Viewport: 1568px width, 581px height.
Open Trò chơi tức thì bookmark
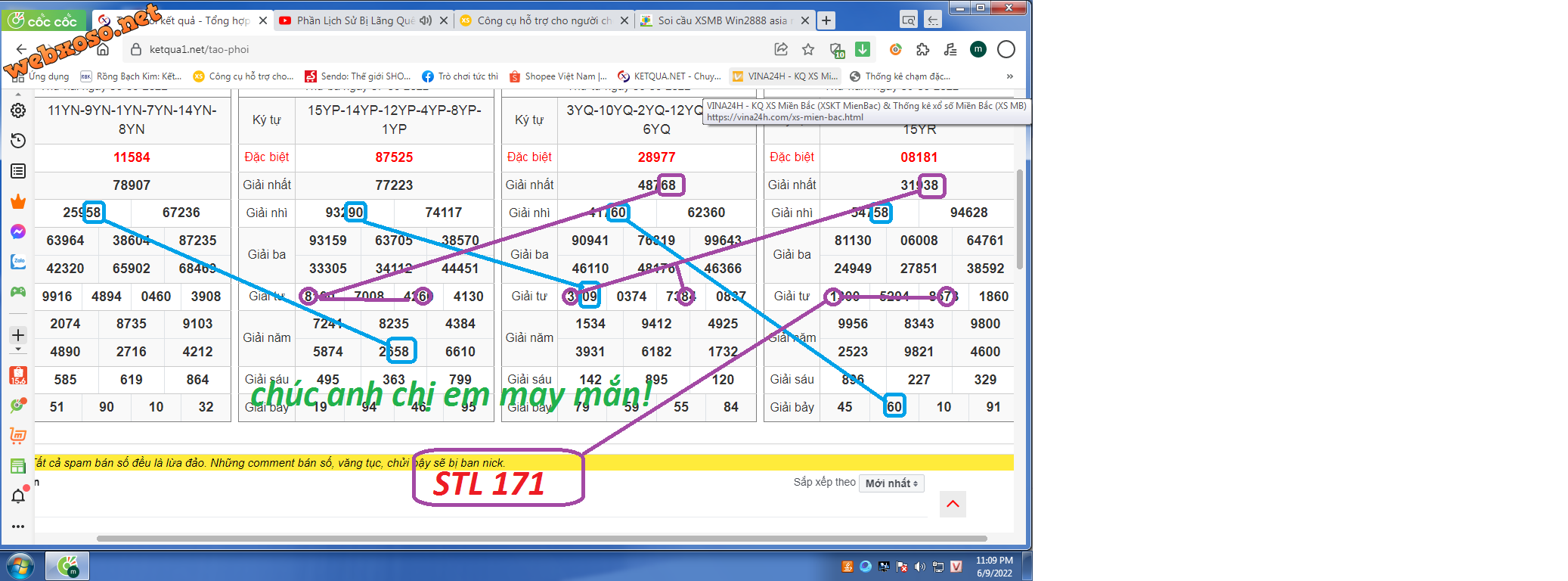click(460, 76)
